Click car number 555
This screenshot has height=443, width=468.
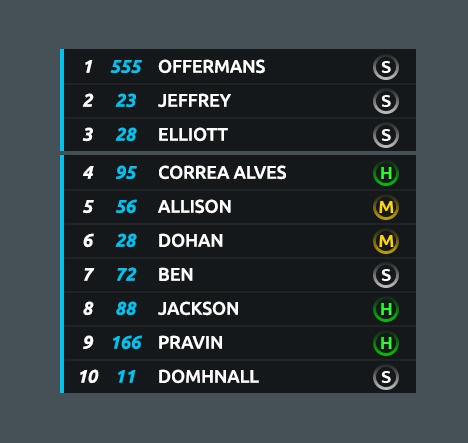[x=126, y=67]
